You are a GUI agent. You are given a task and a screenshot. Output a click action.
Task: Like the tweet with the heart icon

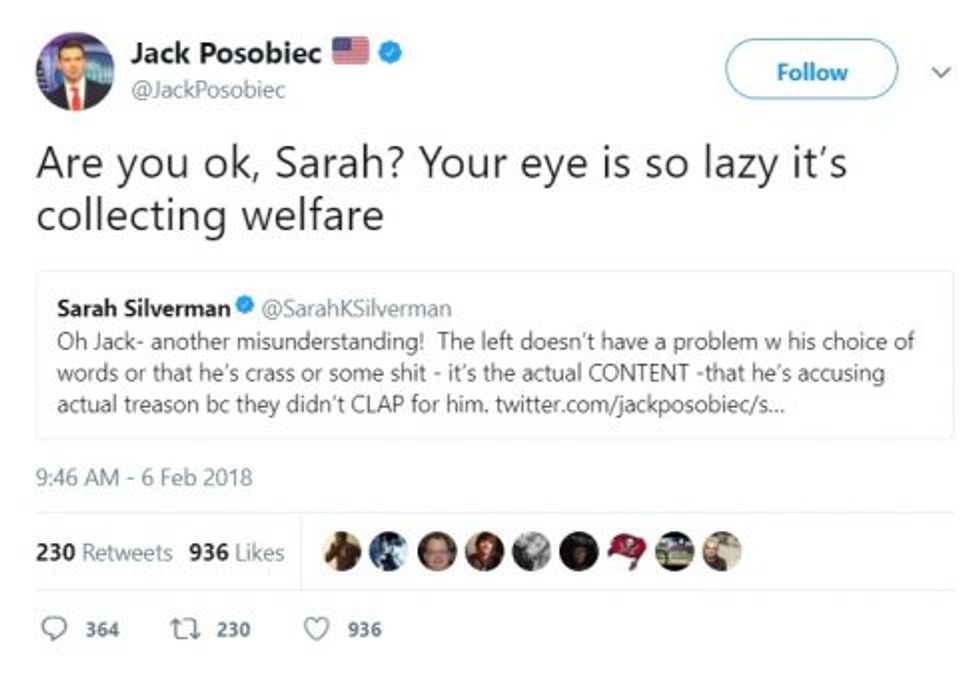[317, 629]
